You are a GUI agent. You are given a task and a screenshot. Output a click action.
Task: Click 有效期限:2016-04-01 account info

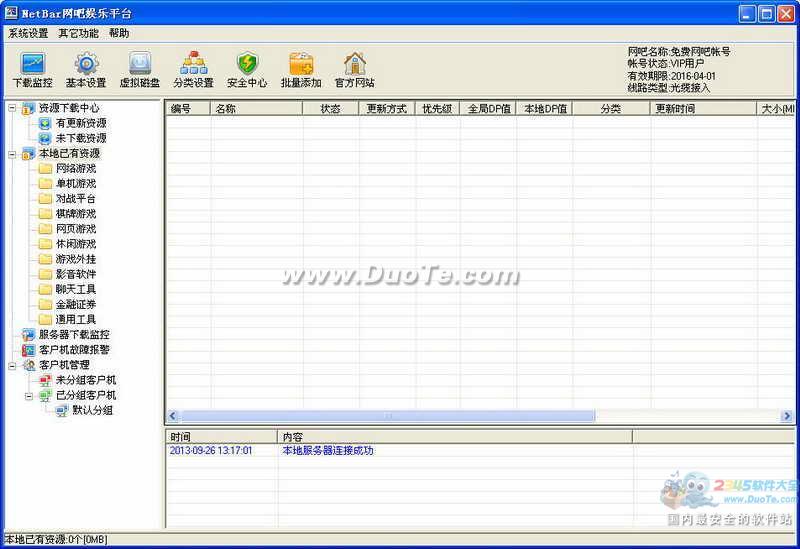(x=671, y=76)
